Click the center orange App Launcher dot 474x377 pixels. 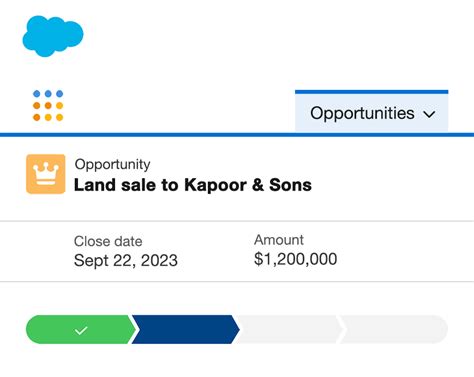[x=48, y=105]
